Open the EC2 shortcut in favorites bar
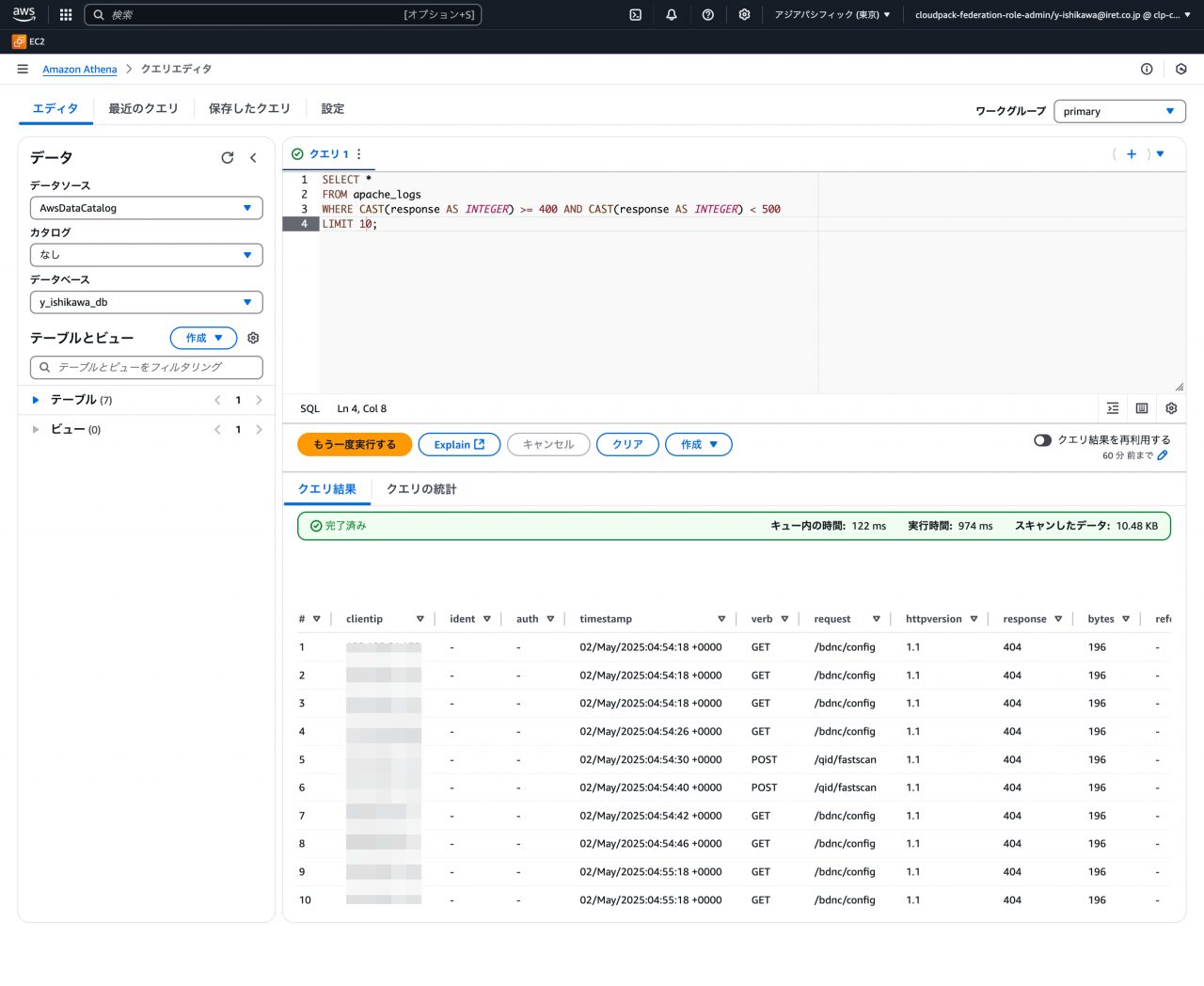This screenshot has width=1204, height=986. [x=28, y=41]
